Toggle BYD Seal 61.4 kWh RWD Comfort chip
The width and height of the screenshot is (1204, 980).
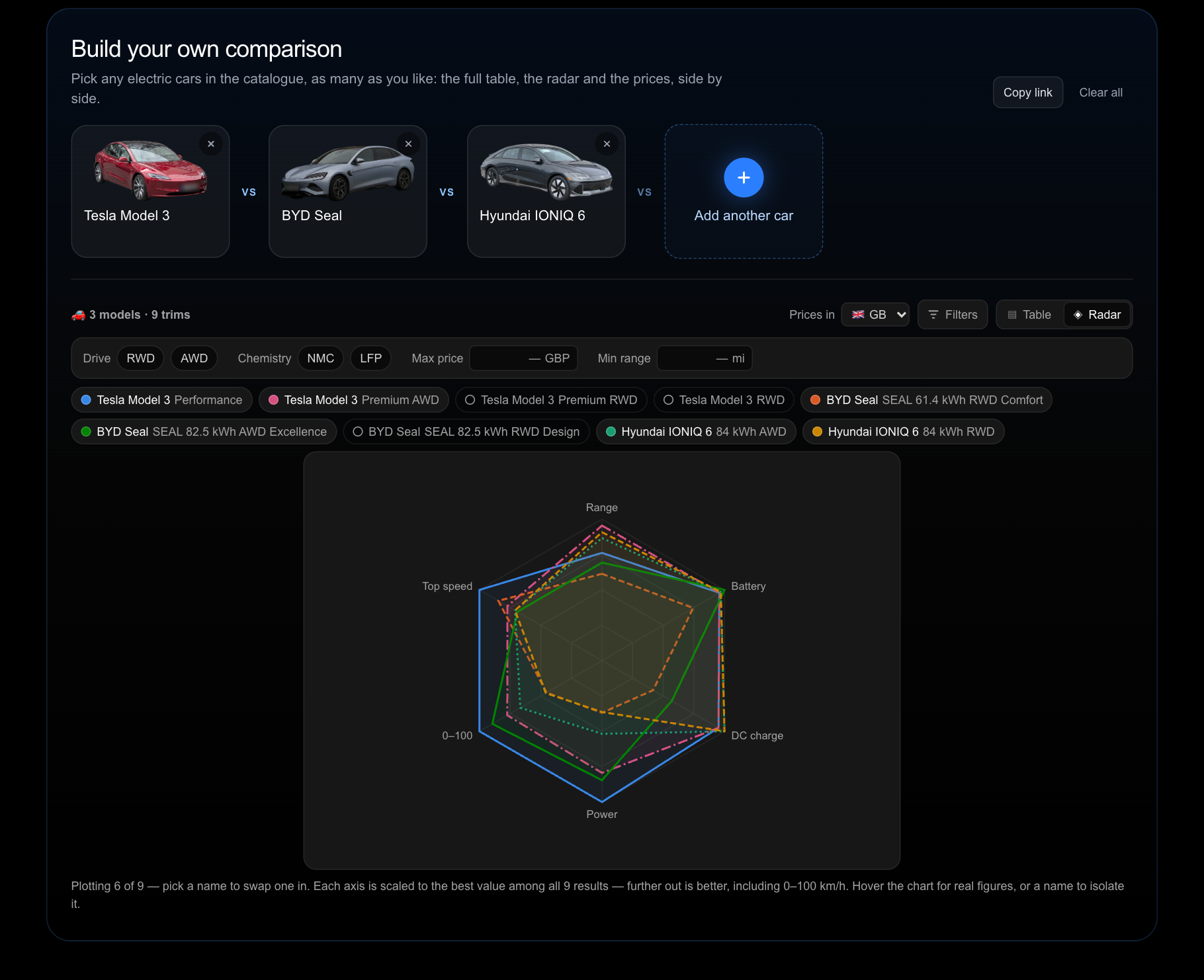[926, 400]
